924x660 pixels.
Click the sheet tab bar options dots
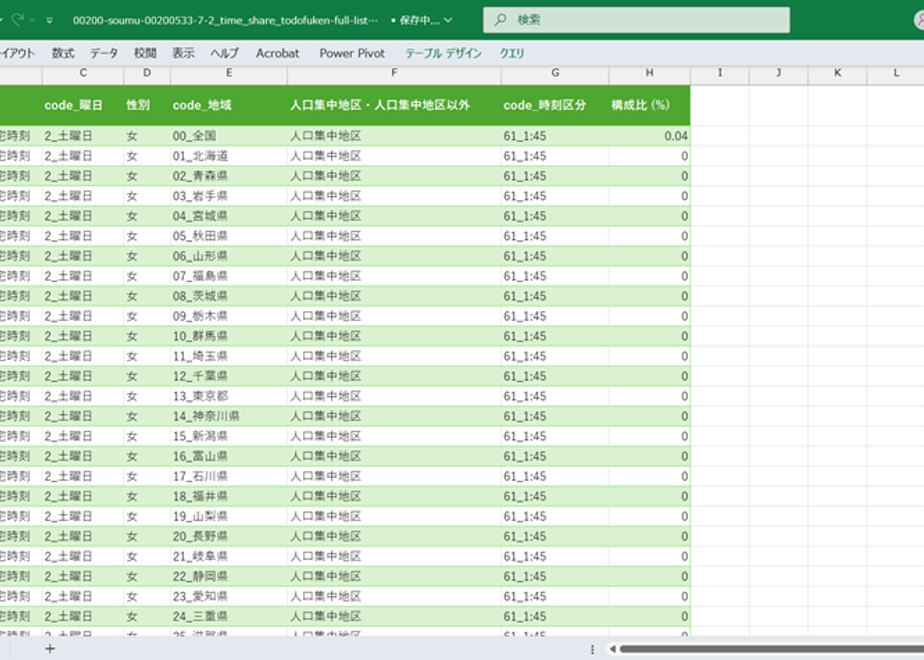592,649
